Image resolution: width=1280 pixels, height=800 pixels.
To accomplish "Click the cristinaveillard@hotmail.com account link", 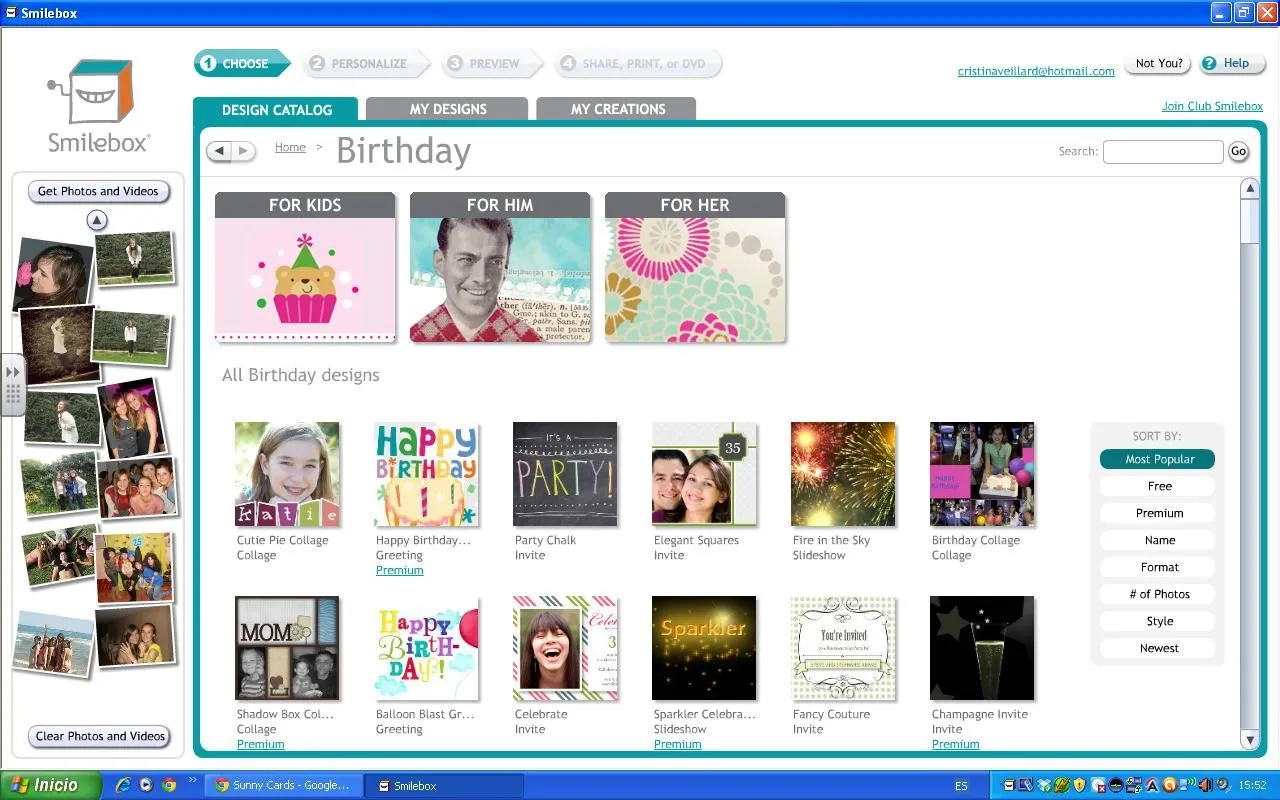I will [x=1036, y=71].
